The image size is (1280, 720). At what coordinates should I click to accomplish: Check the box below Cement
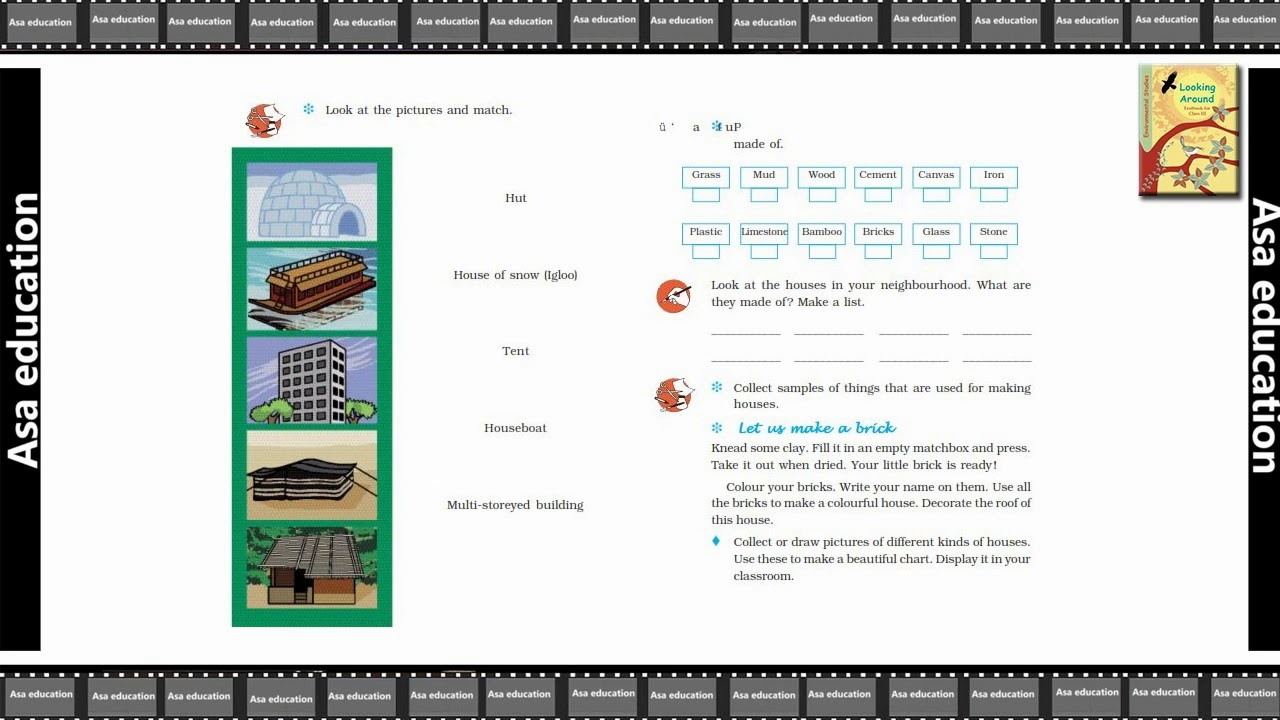[x=878, y=195]
